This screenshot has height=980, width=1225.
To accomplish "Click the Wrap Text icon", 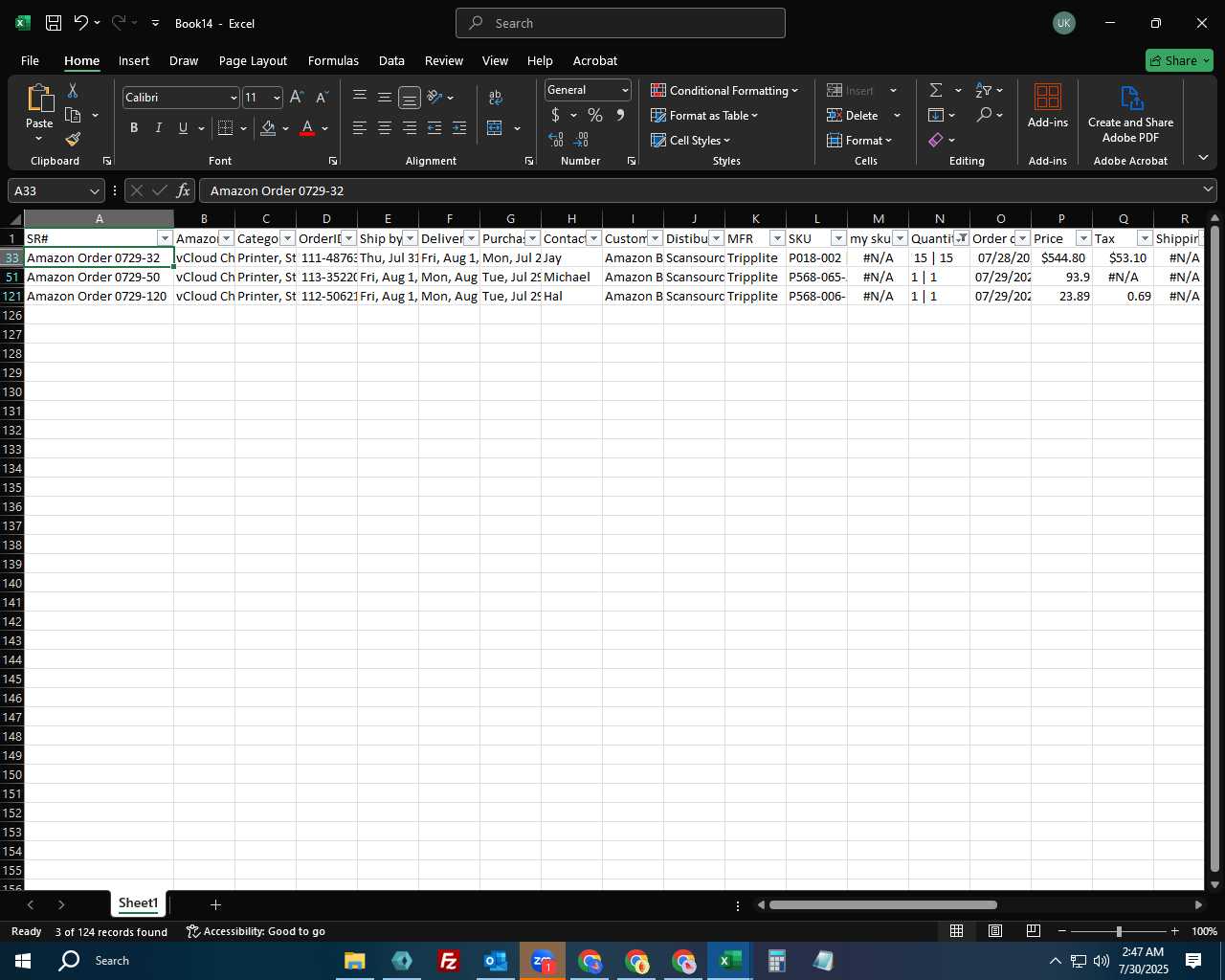I will point(495,98).
